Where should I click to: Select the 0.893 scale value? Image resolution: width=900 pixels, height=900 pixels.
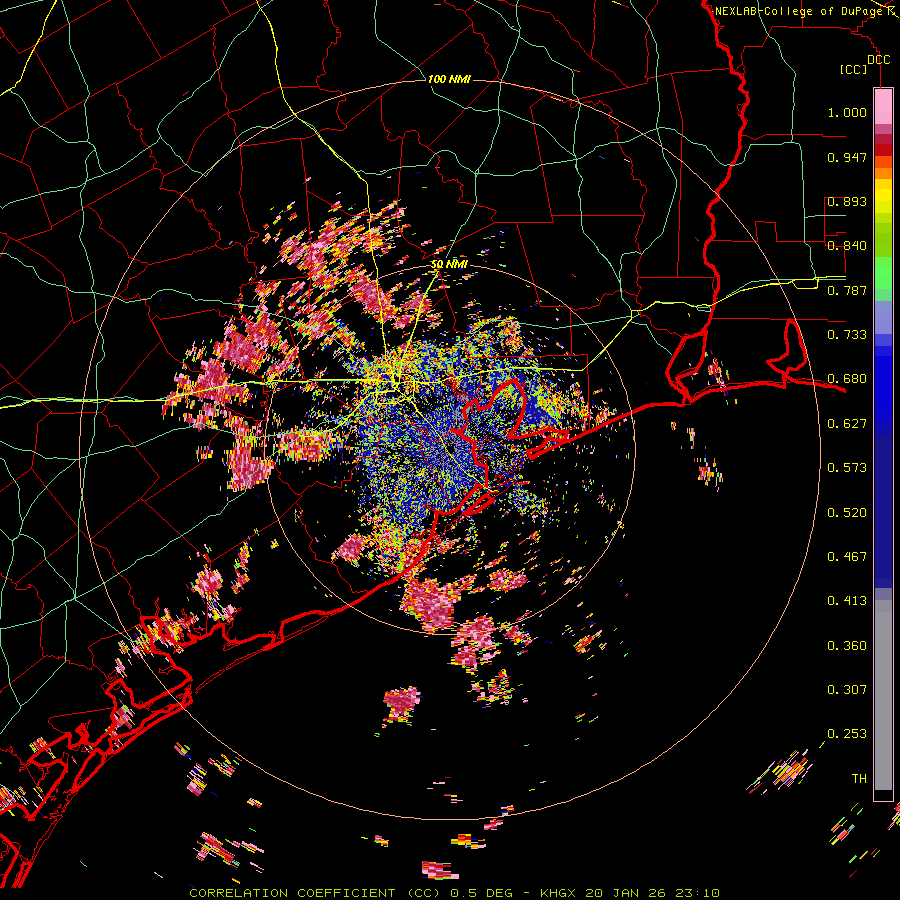click(847, 201)
